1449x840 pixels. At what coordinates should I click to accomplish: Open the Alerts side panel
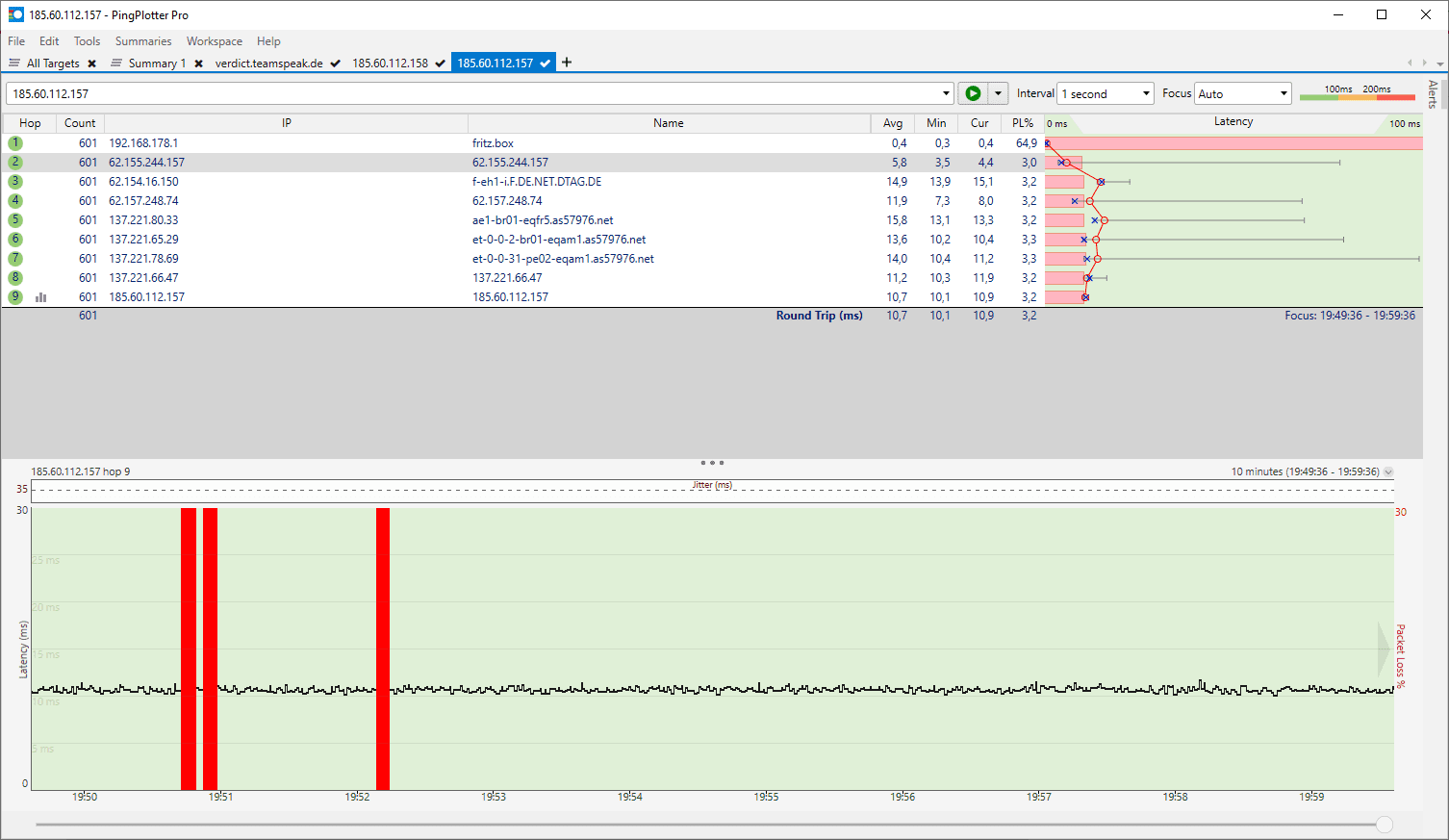pos(1433,94)
